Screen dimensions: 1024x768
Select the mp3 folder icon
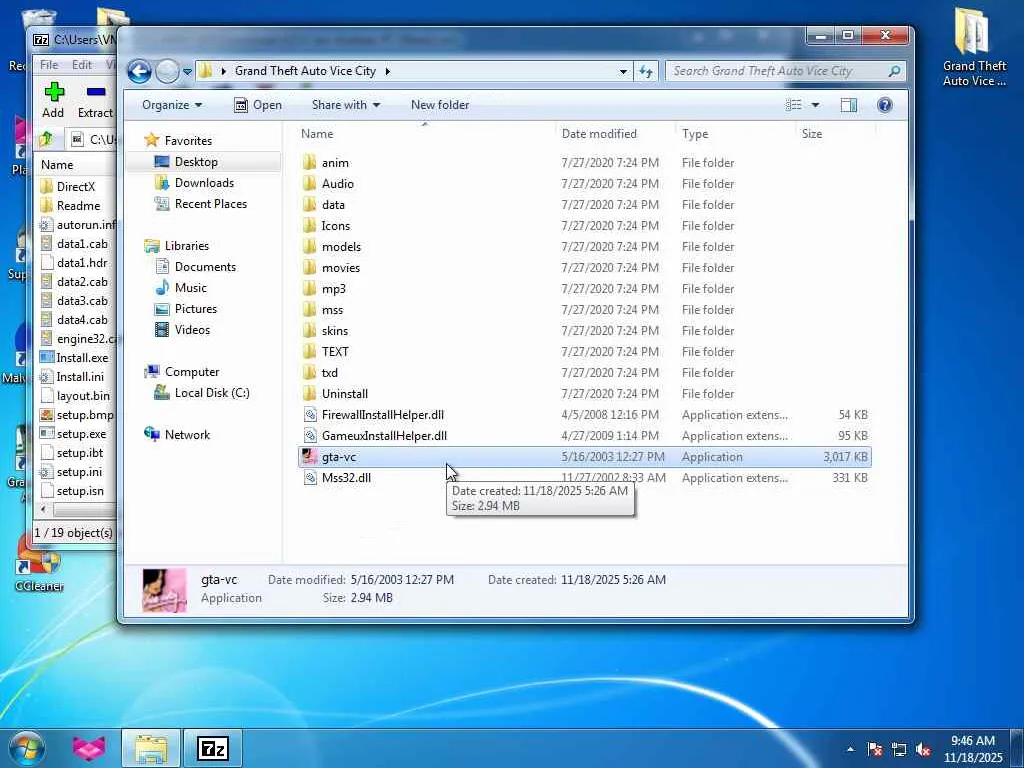(x=310, y=289)
